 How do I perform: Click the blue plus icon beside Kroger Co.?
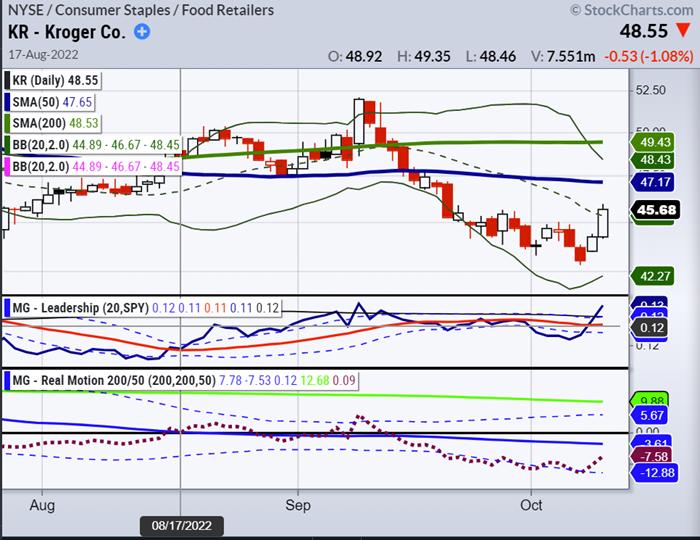142,32
